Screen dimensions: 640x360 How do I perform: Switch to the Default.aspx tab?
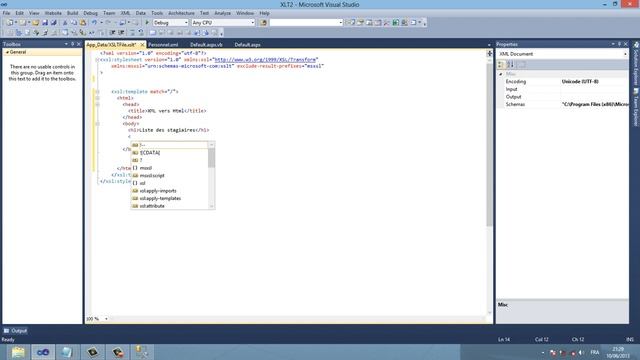[247, 44]
